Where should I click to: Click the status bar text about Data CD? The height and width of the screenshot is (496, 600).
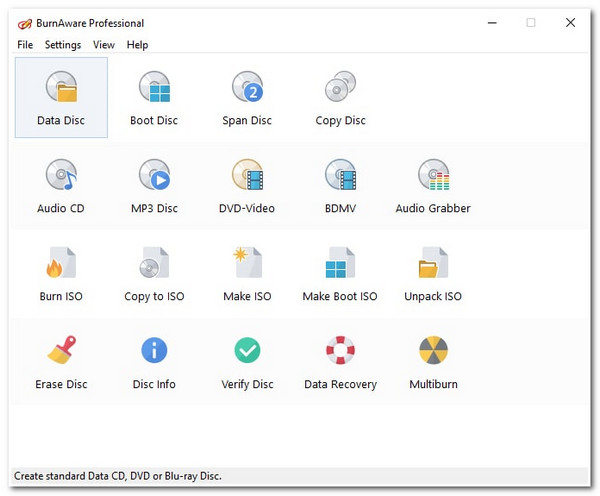[x=118, y=476]
